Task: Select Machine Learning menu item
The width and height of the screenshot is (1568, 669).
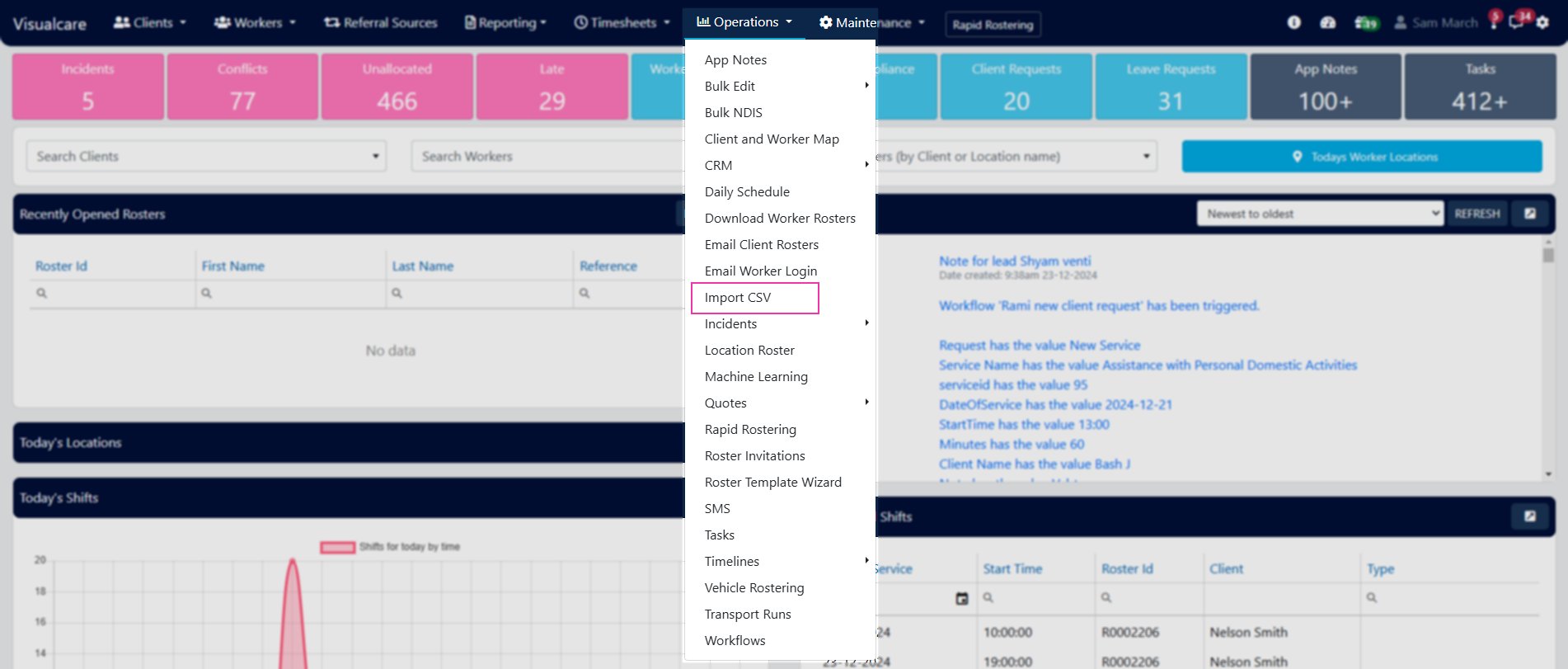Action: [x=756, y=376]
